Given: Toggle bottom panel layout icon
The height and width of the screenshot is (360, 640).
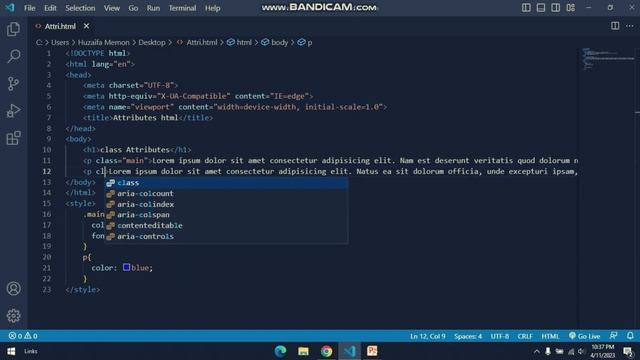Looking at the screenshot, I should point(541,8).
